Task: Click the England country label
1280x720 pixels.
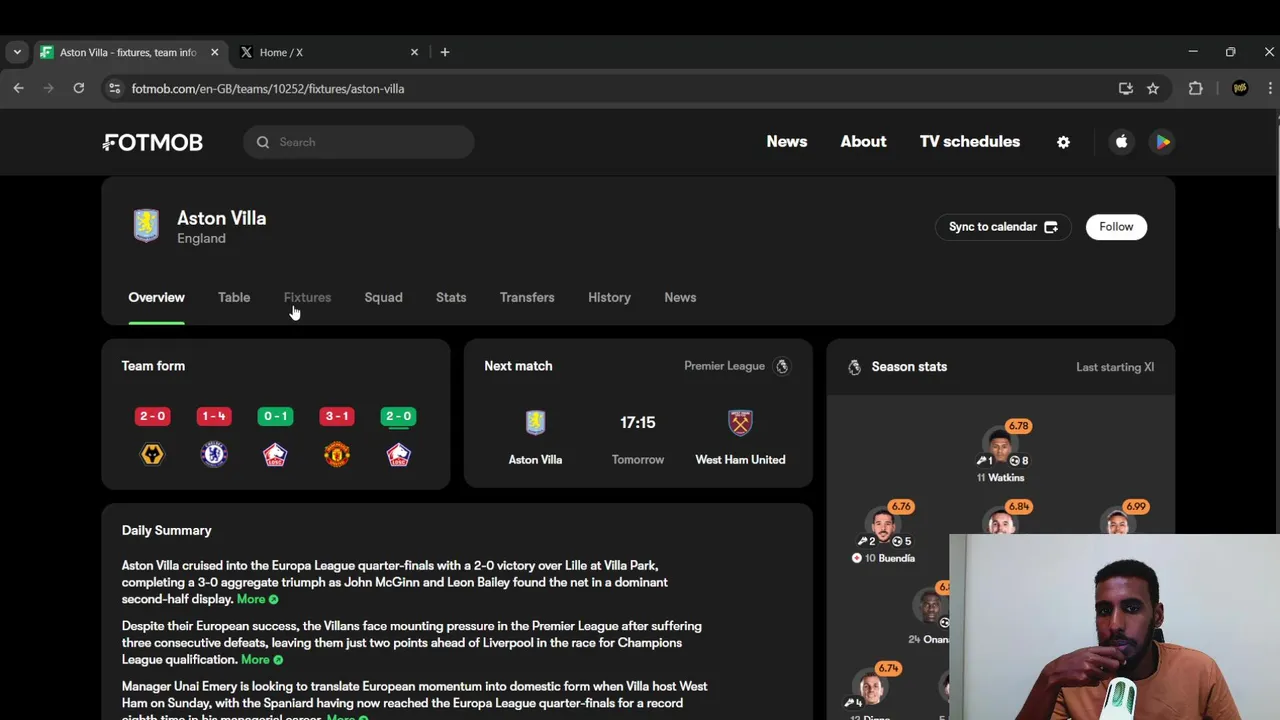Action: [x=201, y=238]
